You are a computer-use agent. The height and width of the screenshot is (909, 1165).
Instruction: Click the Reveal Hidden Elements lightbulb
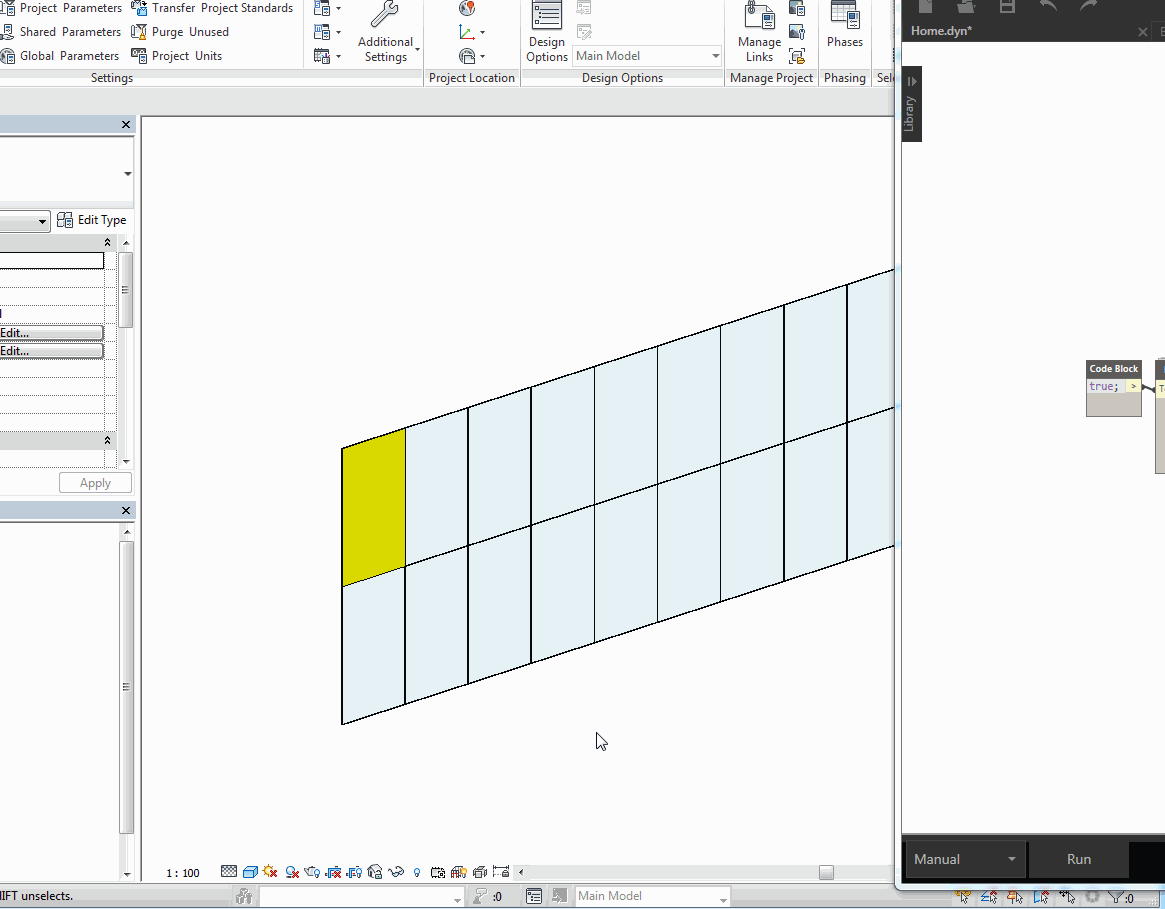[x=415, y=871]
